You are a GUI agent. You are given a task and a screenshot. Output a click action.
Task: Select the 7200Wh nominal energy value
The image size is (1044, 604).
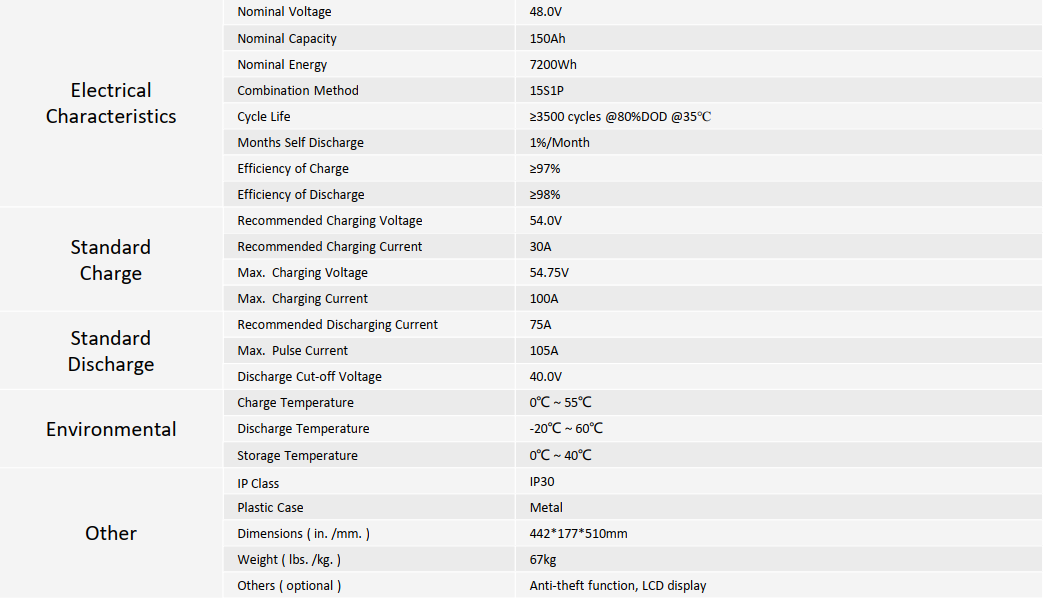[x=553, y=65]
